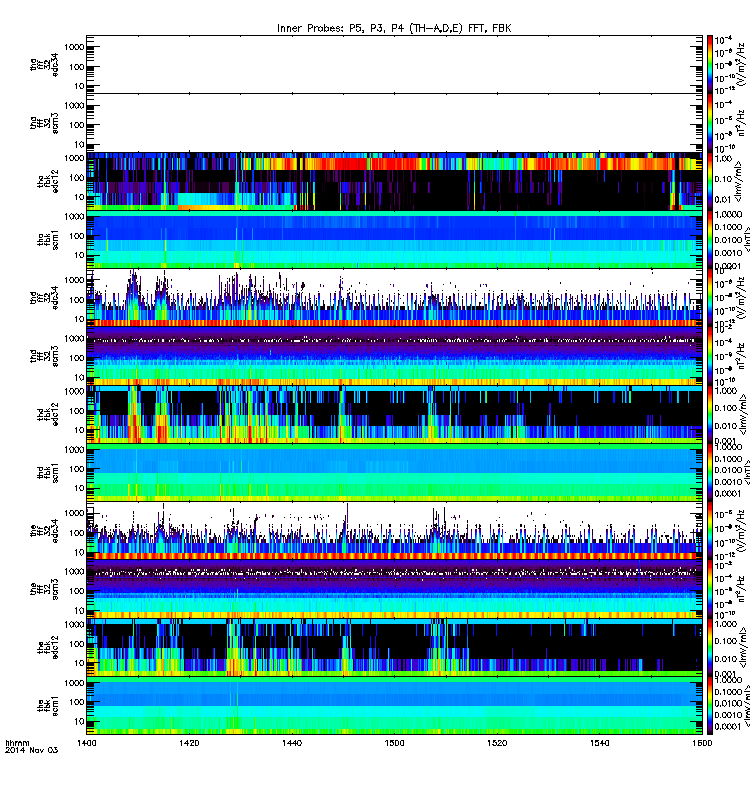Viewport: 750px width, 800px height.
Task: Click the color bar beside the fbk scm1 panel
Action: coord(710,705)
